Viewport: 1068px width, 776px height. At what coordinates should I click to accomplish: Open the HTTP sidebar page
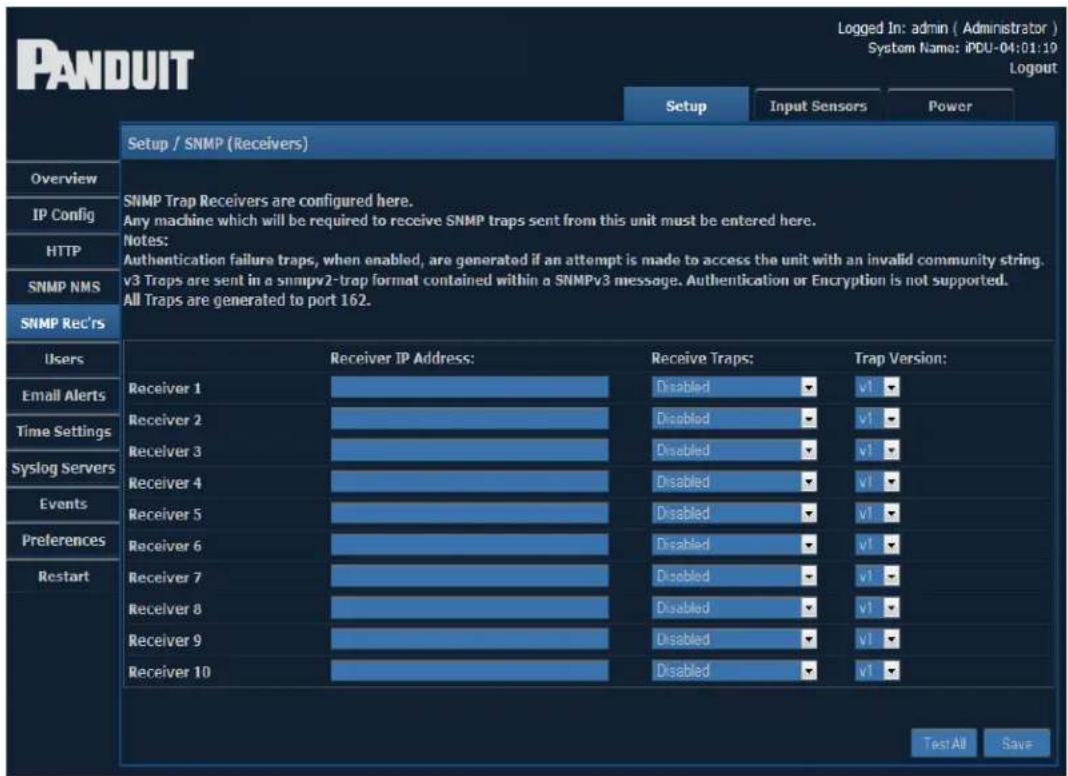63,251
